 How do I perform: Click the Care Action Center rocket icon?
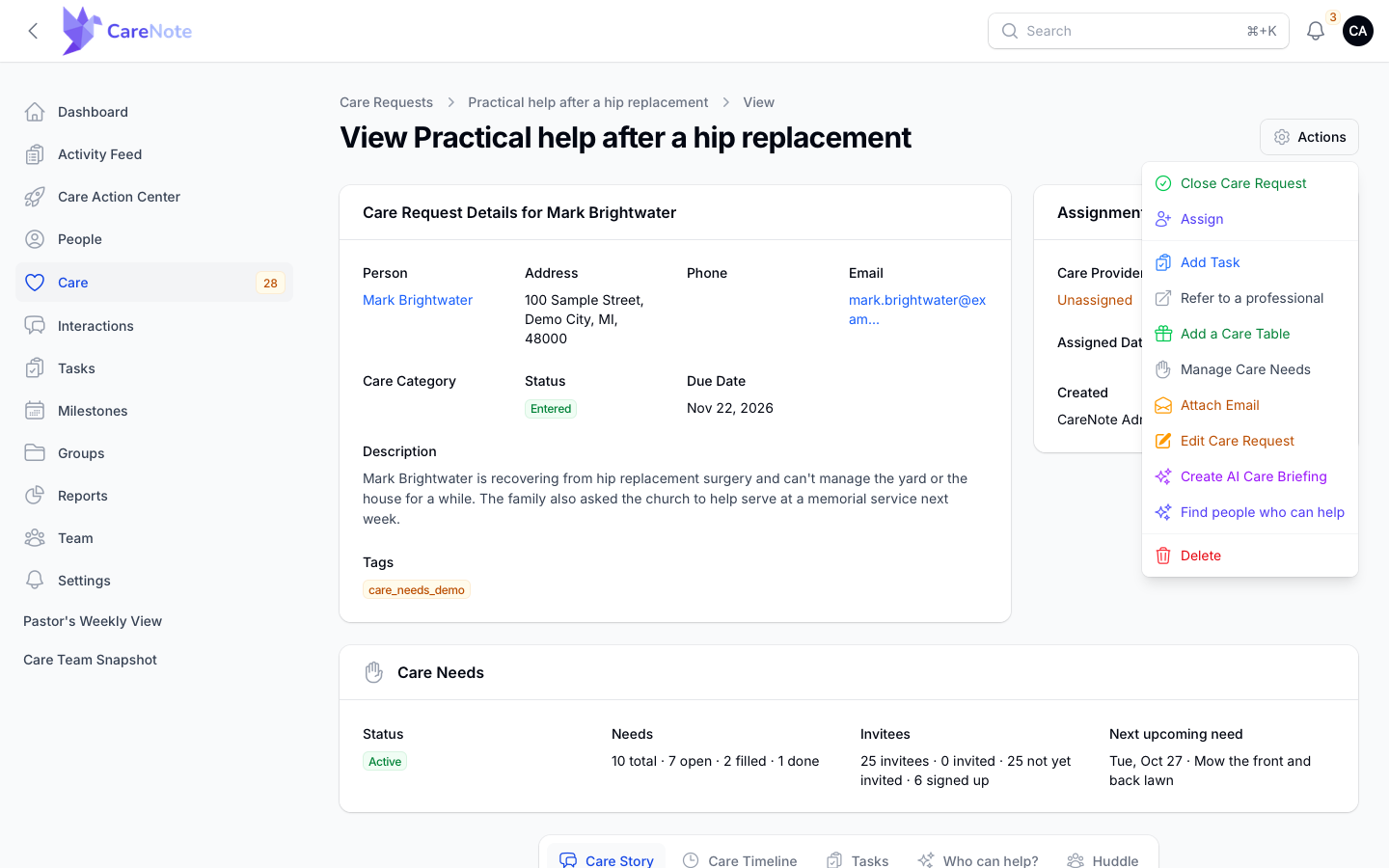(35, 197)
